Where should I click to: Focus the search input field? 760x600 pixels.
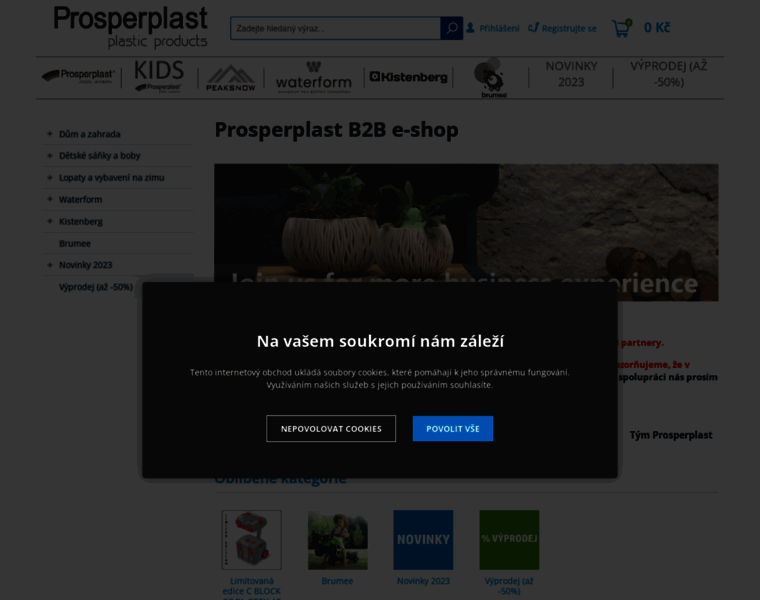pyautogui.click(x=335, y=28)
